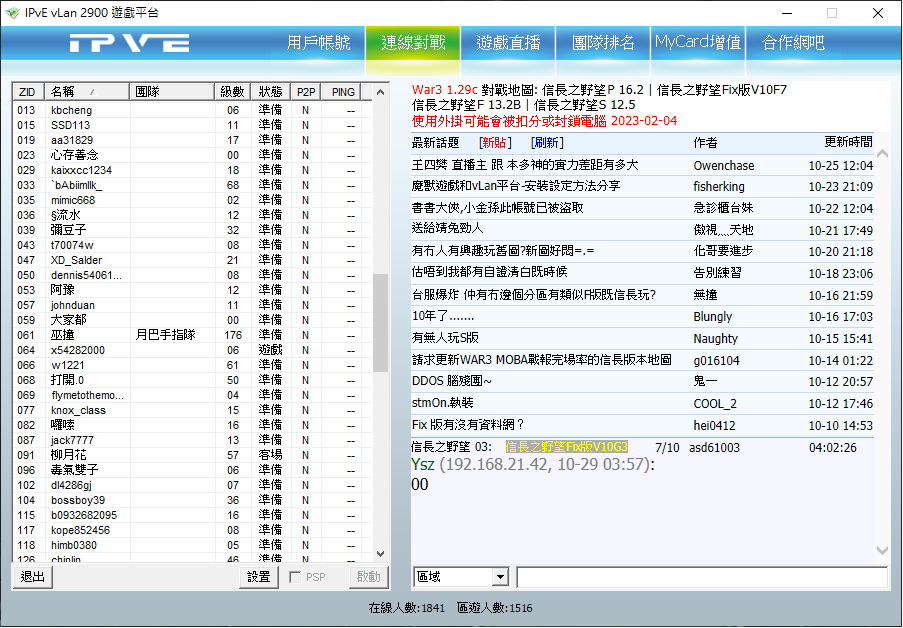Click the user list scrollbar thumb
The width and height of the screenshot is (903, 628).
(380, 323)
